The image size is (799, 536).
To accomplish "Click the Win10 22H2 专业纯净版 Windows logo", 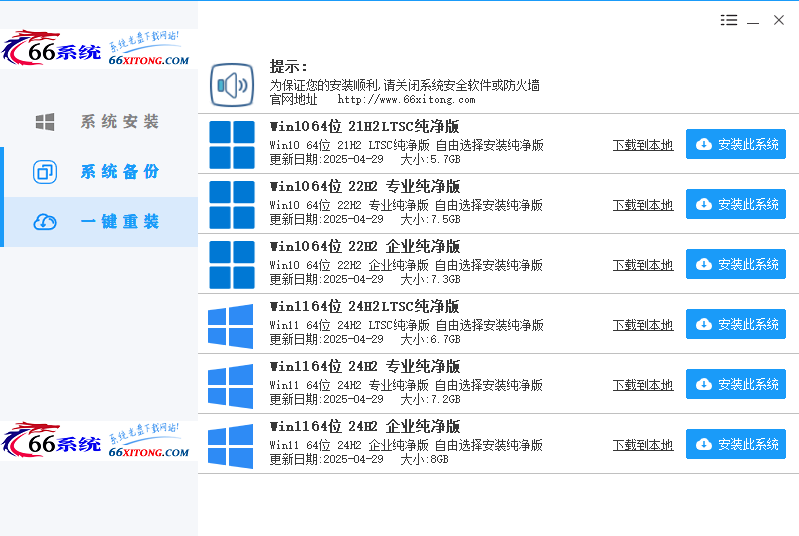I will (x=232, y=205).
